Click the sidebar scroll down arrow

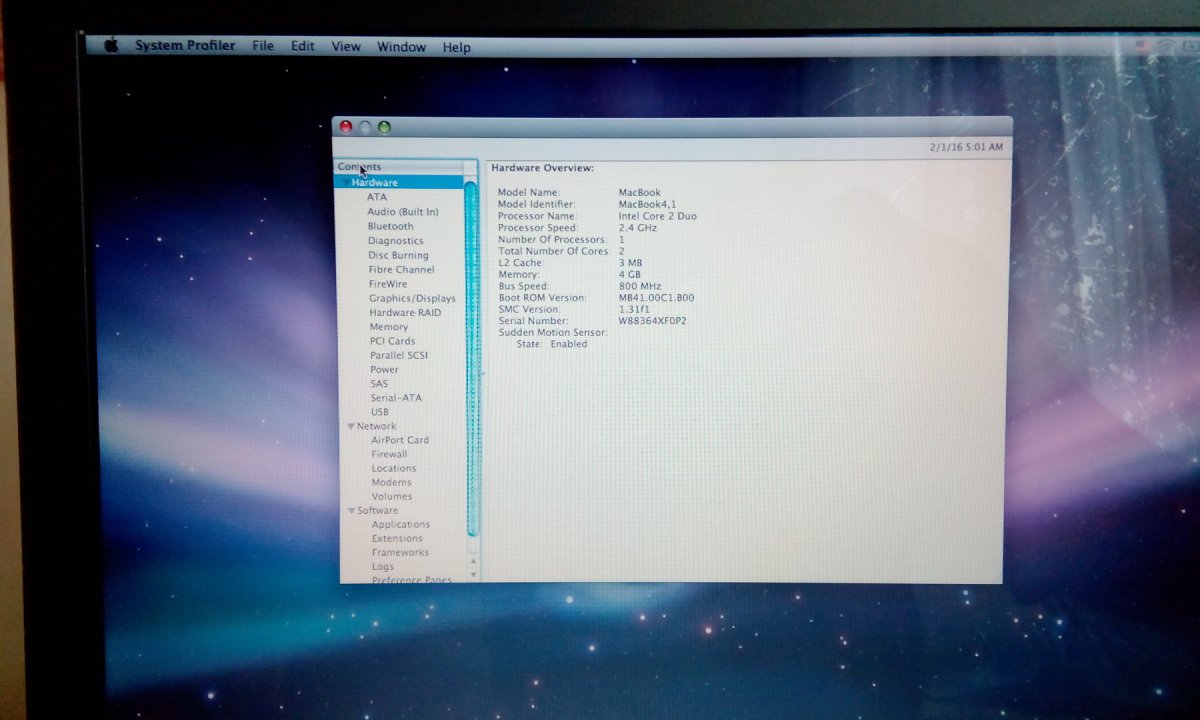[473, 574]
